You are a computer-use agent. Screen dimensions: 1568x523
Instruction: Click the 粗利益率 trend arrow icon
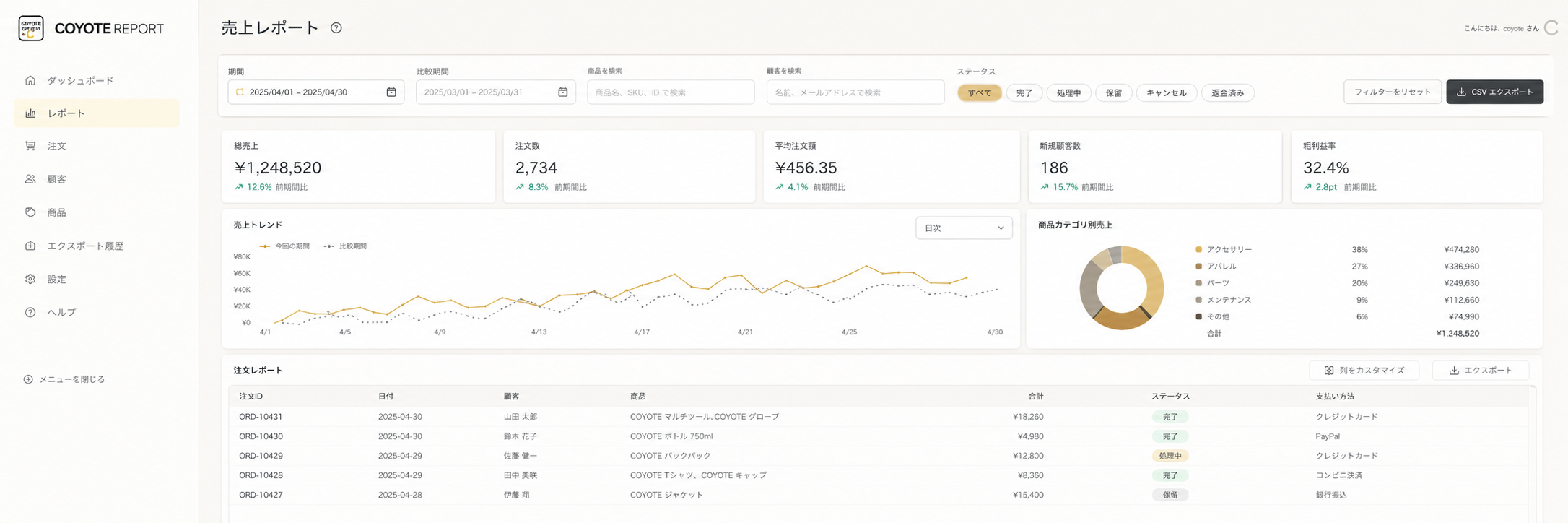tap(1307, 187)
